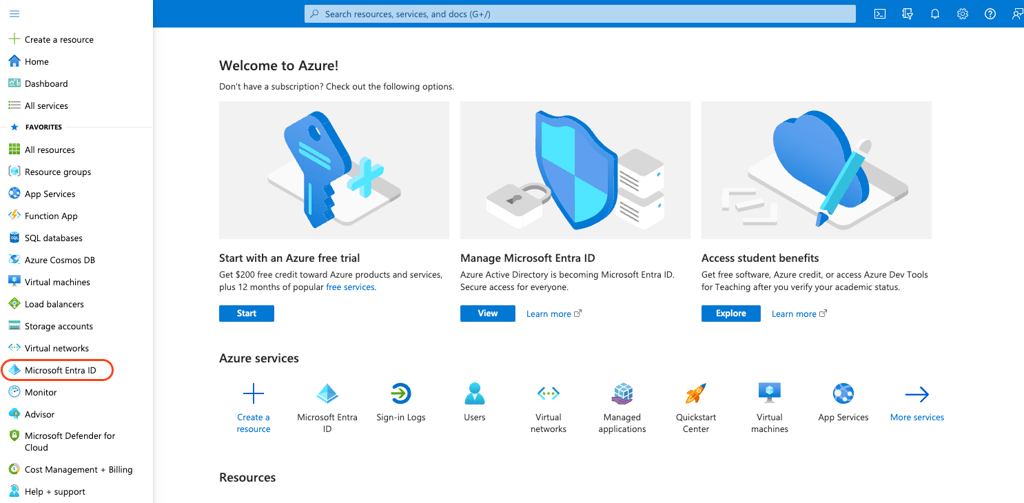This screenshot has width=1024, height=503.
Task: Open notifications bell in top bar
Action: [935, 14]
